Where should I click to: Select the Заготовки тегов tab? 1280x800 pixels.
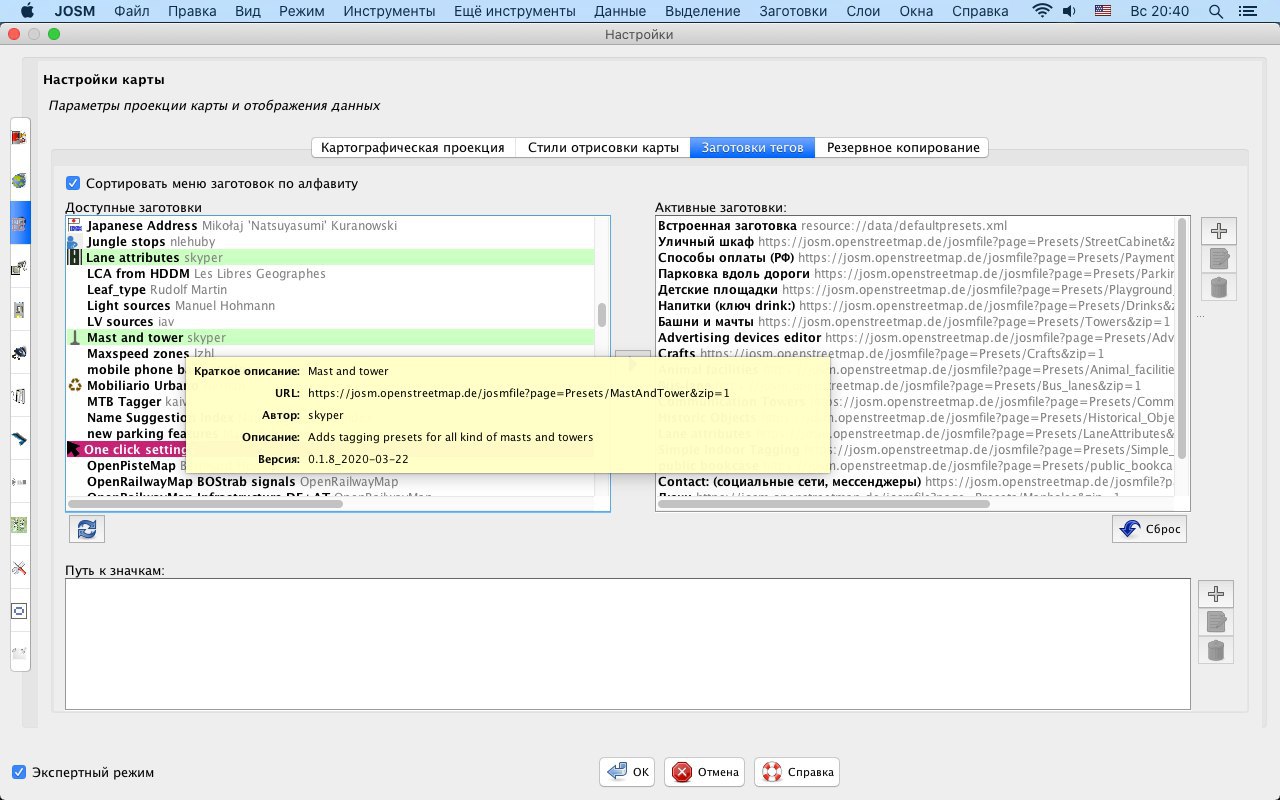point(752,148)
